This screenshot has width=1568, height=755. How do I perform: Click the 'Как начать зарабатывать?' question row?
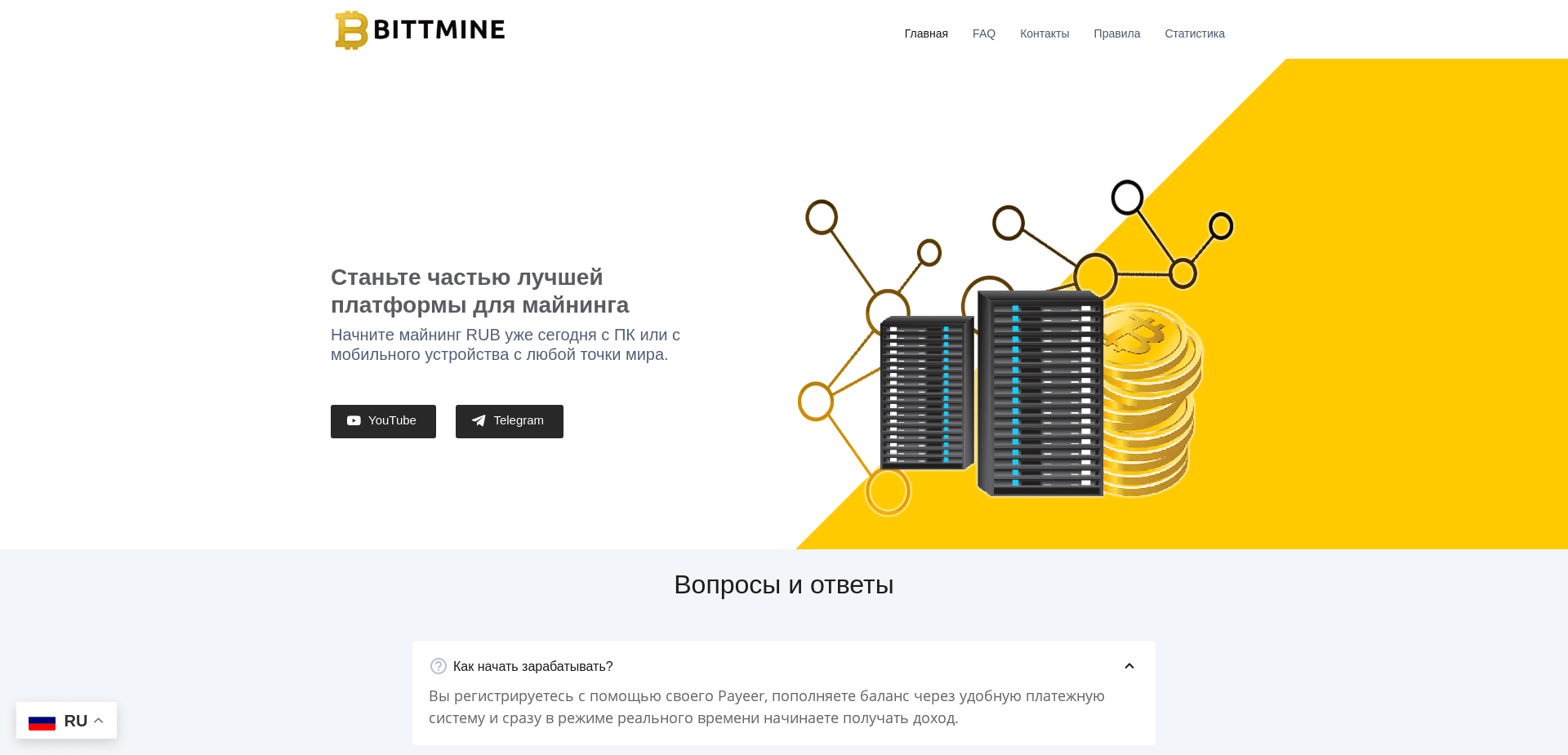coord(532,666)
